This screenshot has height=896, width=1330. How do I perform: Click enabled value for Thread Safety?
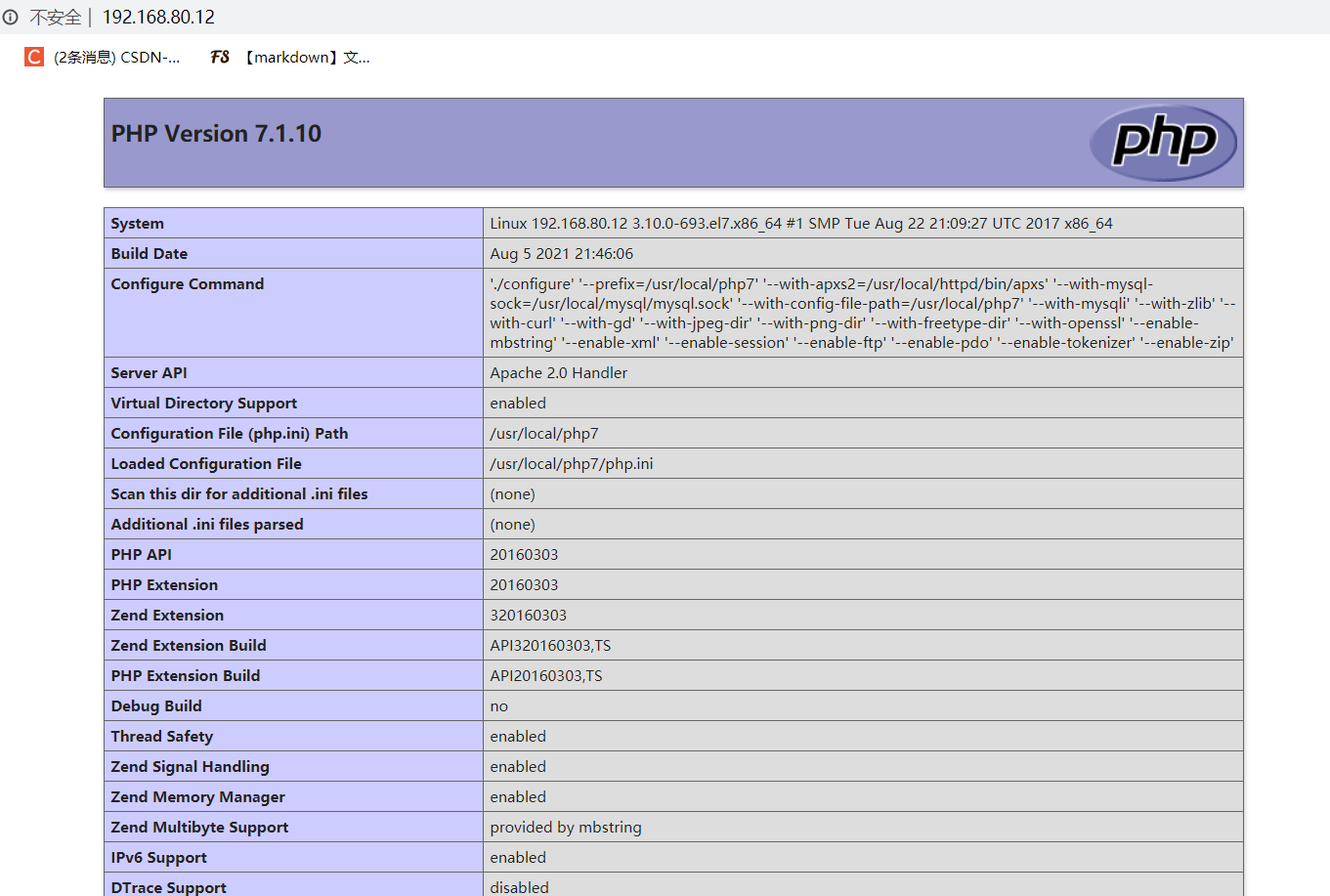point(518,736)
